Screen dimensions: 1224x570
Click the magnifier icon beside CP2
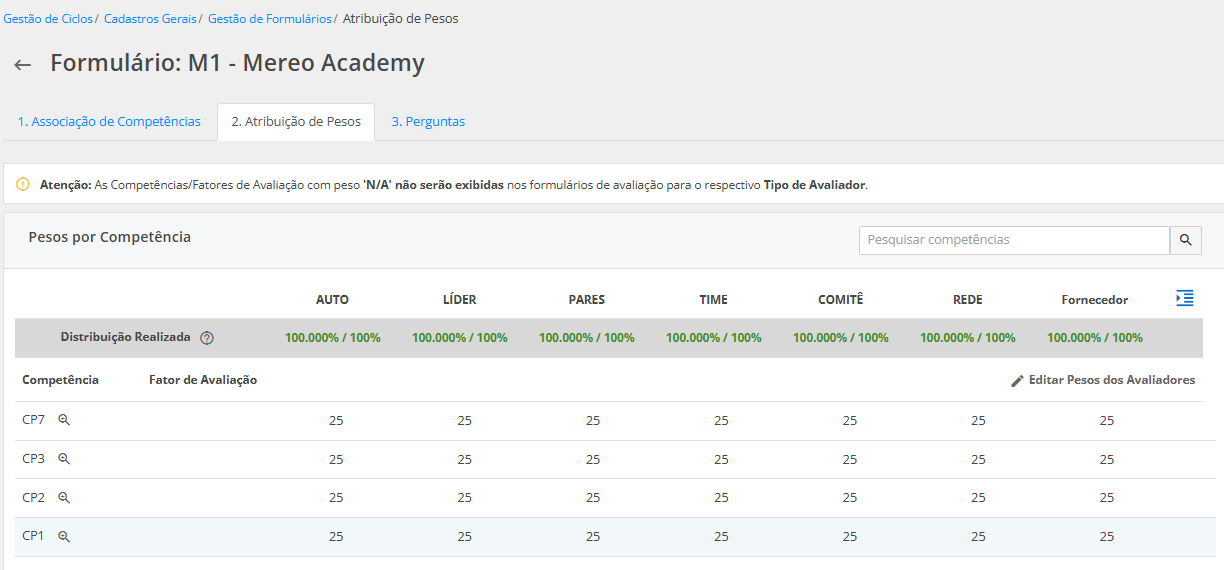(x=64, y=498)
